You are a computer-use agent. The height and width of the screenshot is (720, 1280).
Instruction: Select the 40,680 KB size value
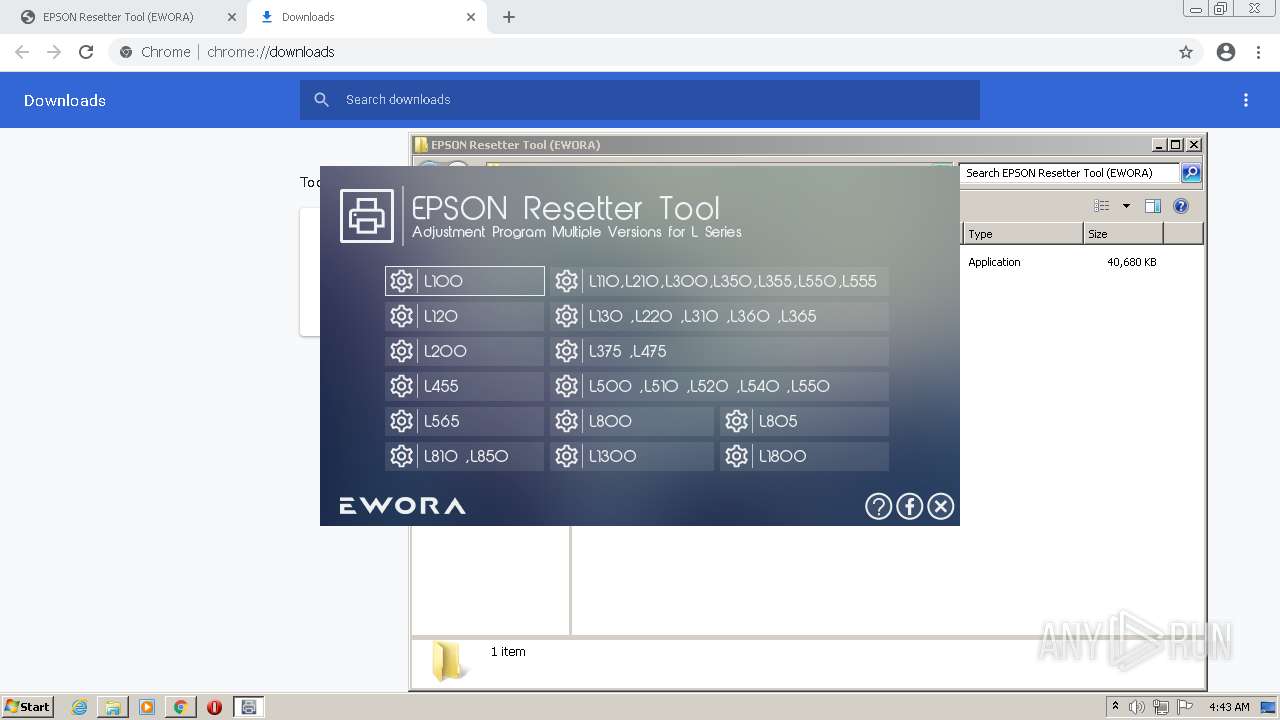click(1132, 262)
